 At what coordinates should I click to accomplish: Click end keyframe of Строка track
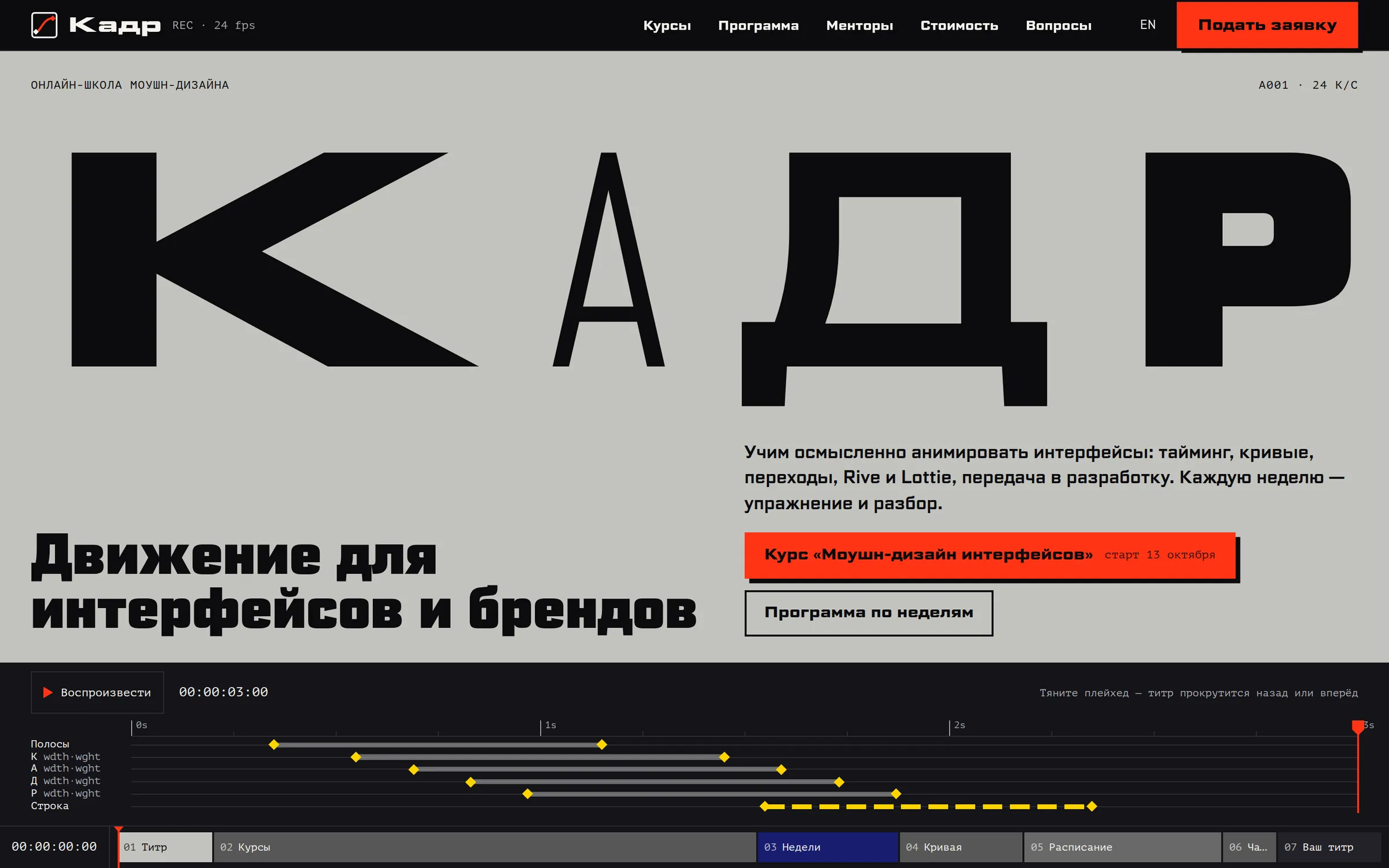[x=1092, y=807]
